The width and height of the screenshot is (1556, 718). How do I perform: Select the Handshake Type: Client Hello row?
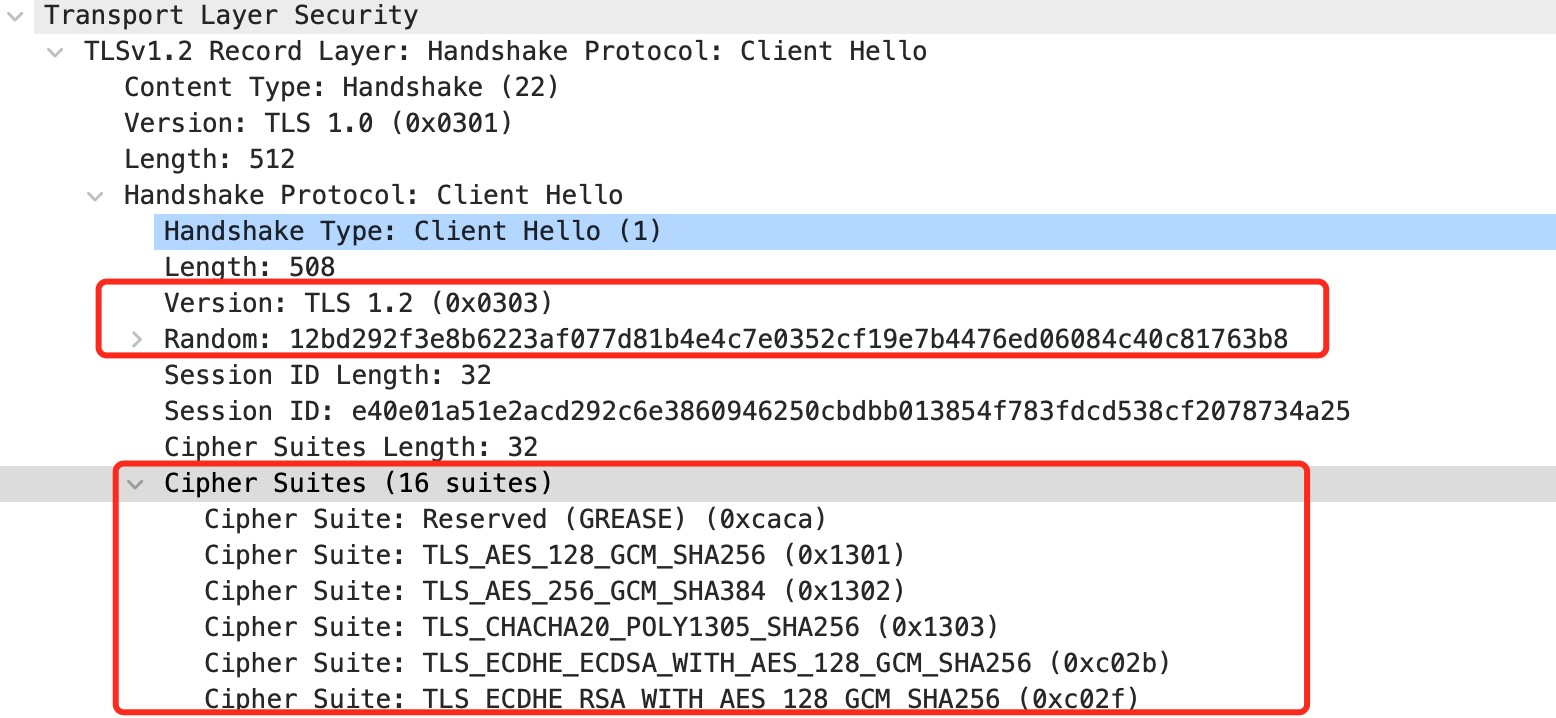[412, 231]
